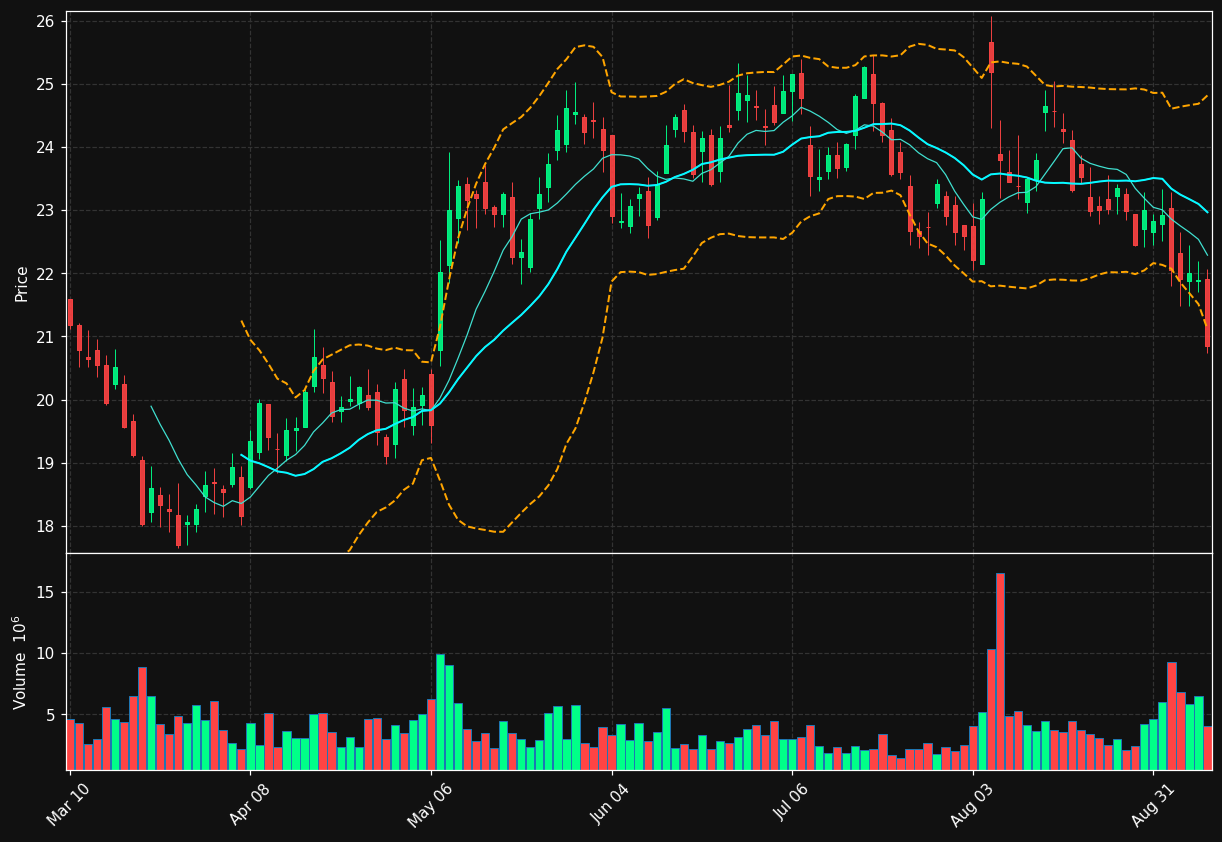Click price axis value 23
The image size is (1222, 842).
[47, 210]
